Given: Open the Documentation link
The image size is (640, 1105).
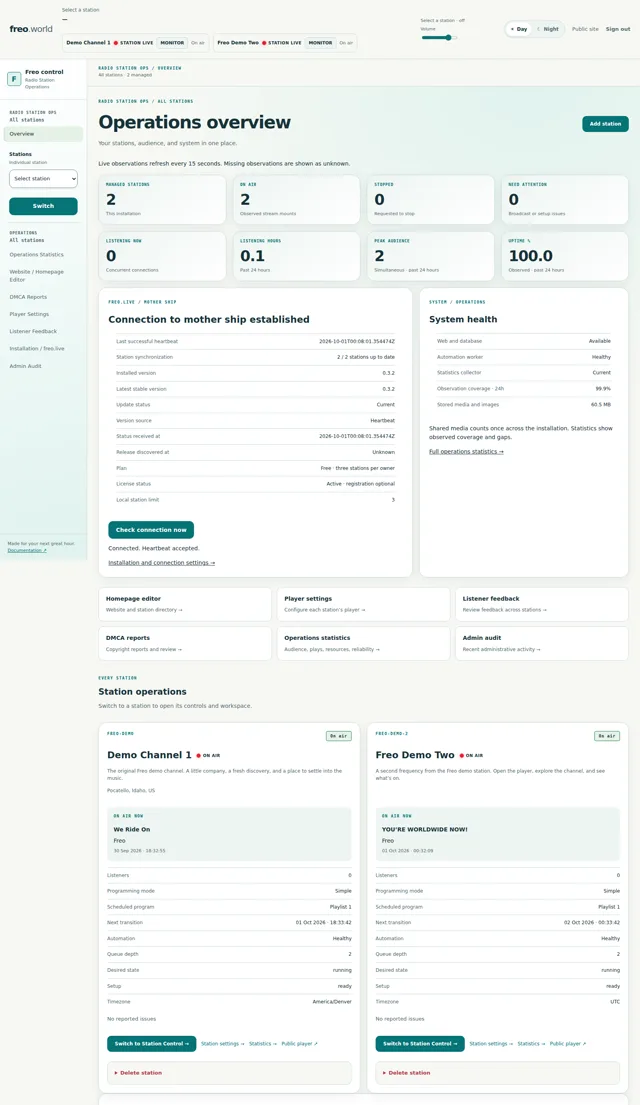Looking at the screenshot, I should point(27,550).
